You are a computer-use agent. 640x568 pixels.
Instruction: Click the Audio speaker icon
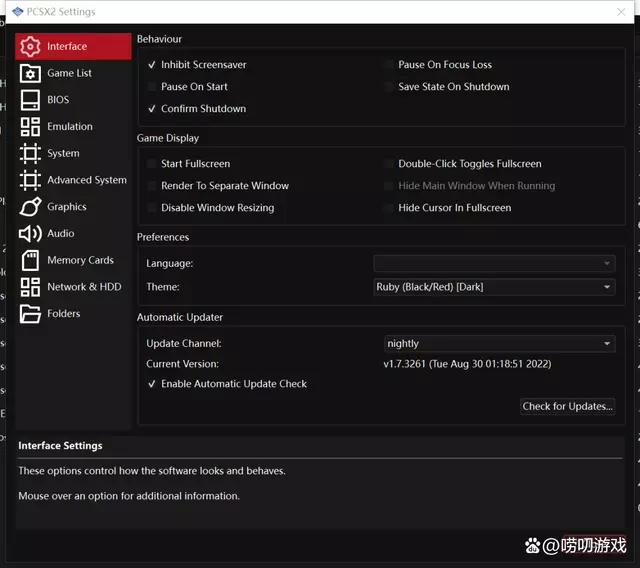pos(30,233)
